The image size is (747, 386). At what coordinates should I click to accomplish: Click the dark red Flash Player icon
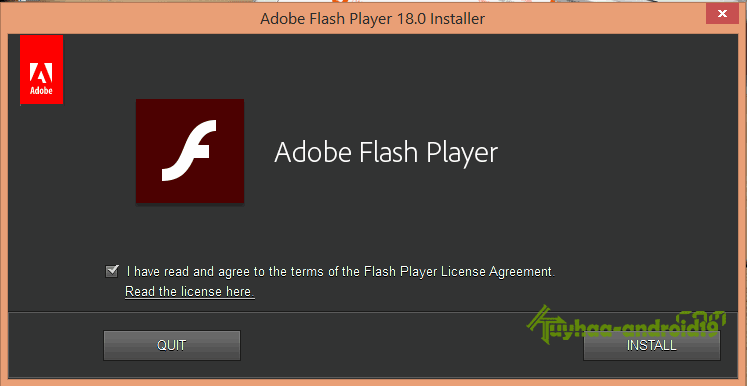190,151
